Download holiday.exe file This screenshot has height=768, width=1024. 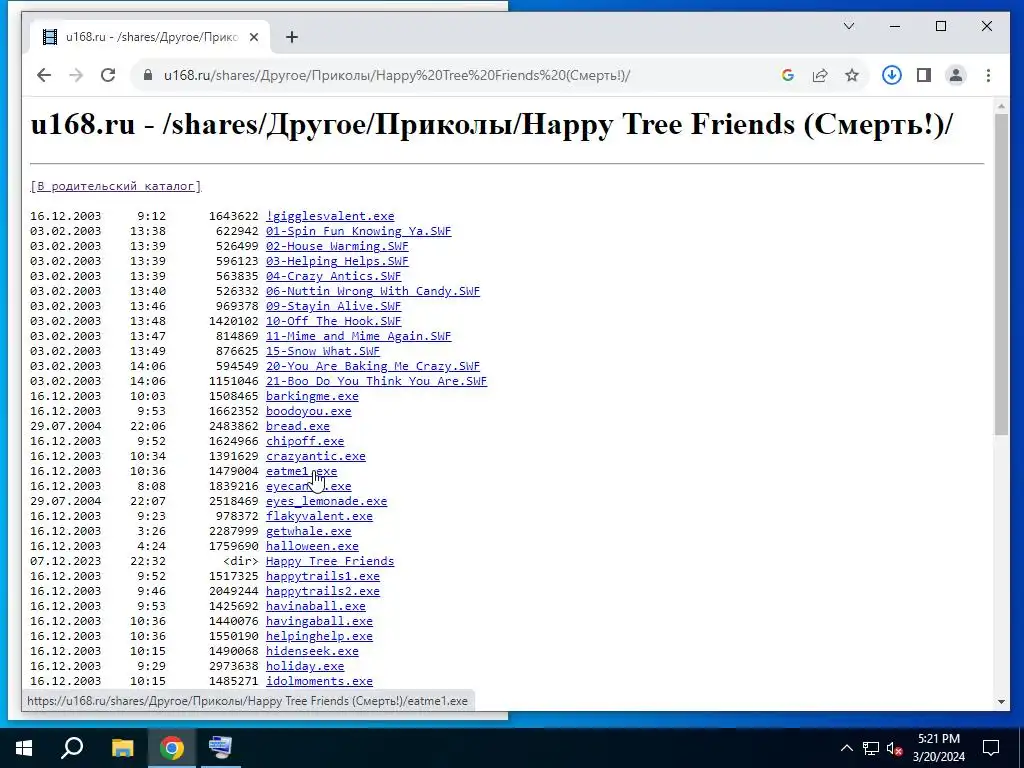(x=305, y=667)
